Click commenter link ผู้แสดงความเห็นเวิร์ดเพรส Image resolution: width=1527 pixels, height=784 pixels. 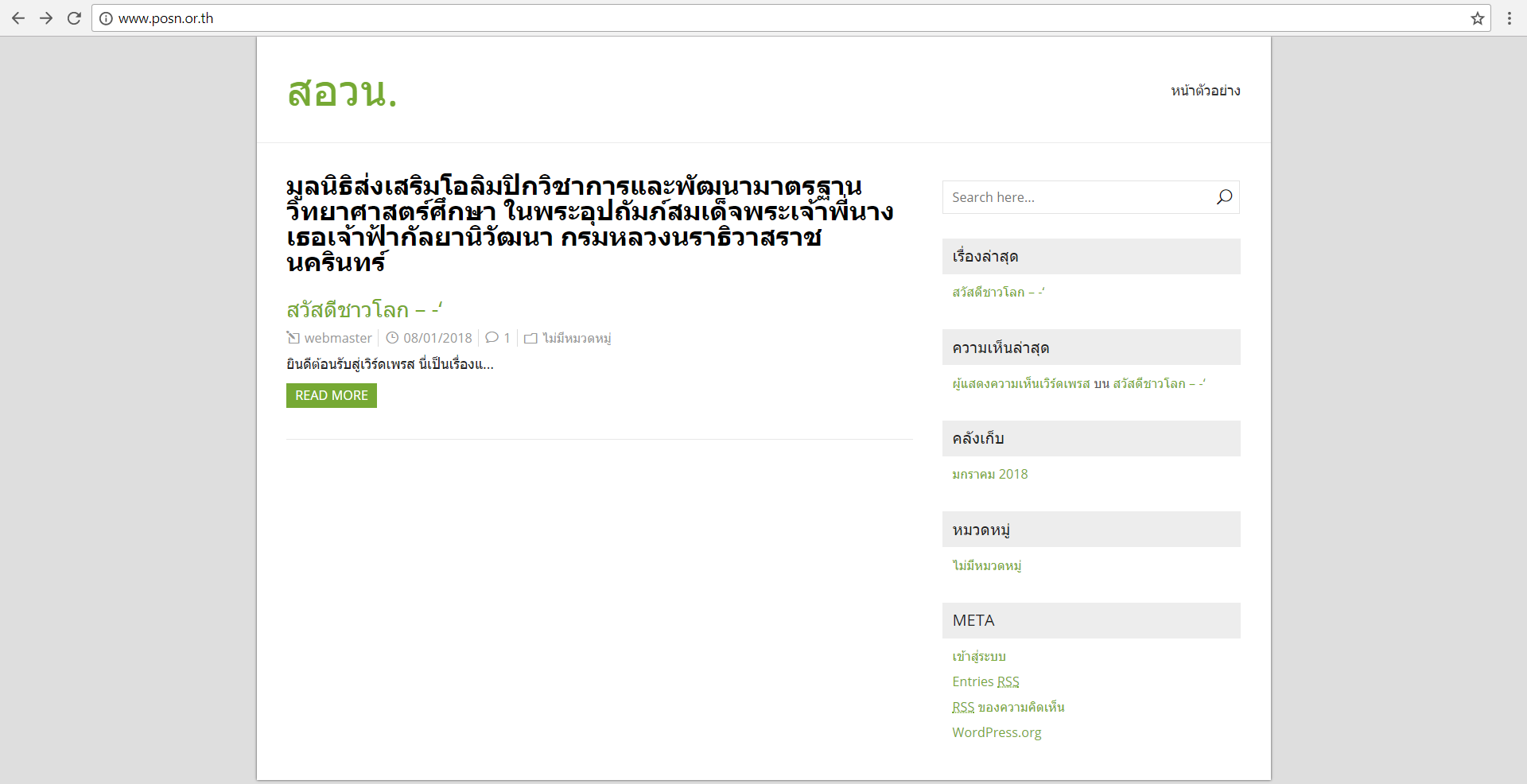click(1021, 383)
